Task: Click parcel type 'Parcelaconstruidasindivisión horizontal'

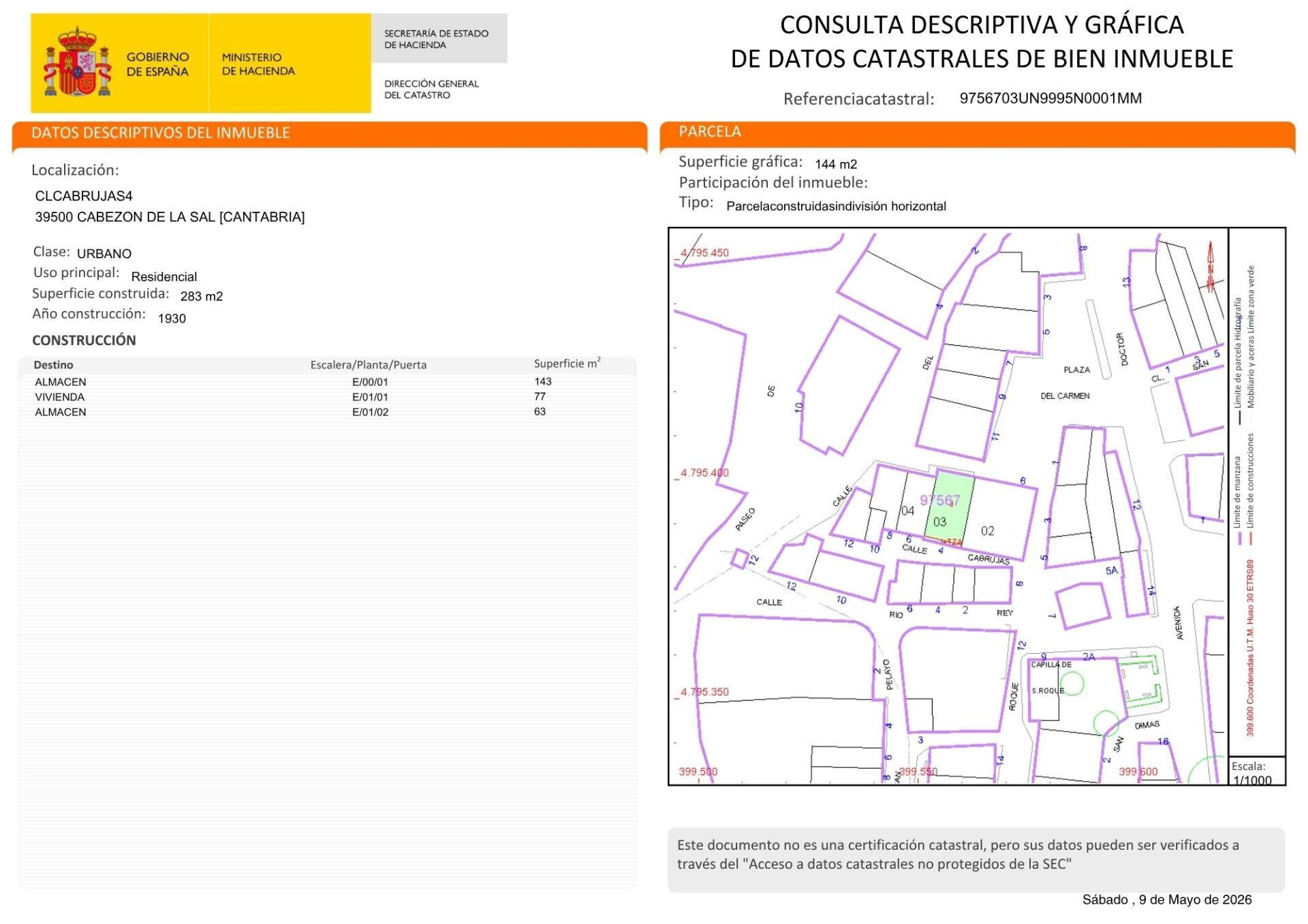Action: 836,206
